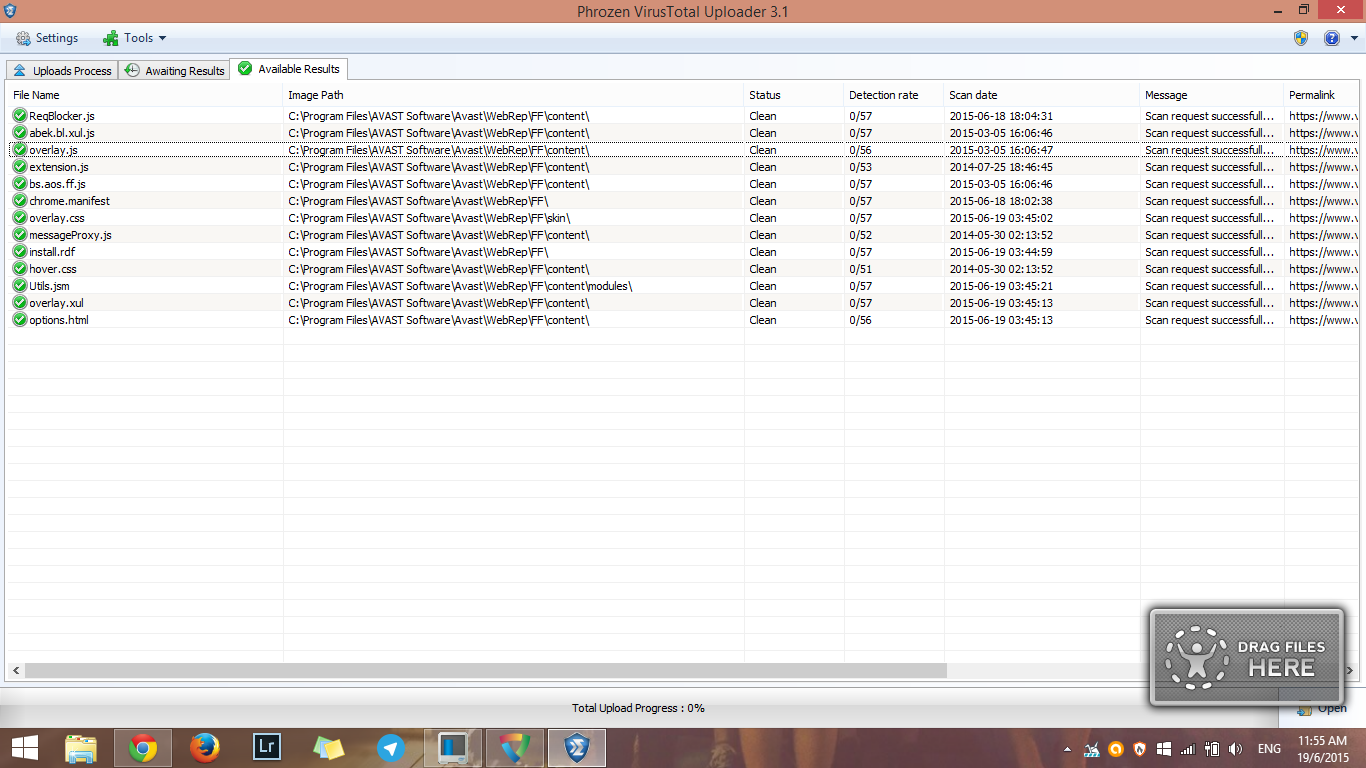Click the green check icon for install.rdf
Screen dimensions: 1366x768
pos(19,252)
